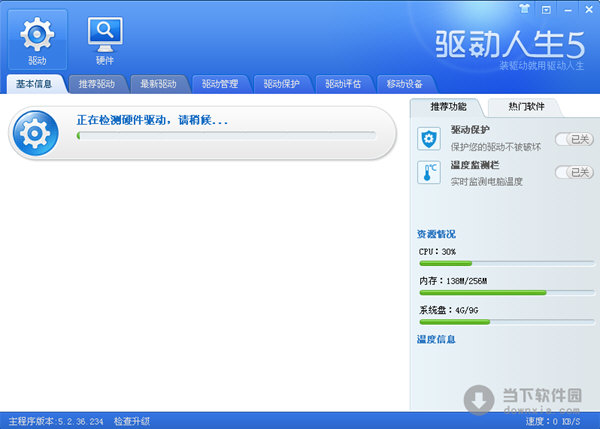Select the 热门软件 side tab

[x=526, y=107]
